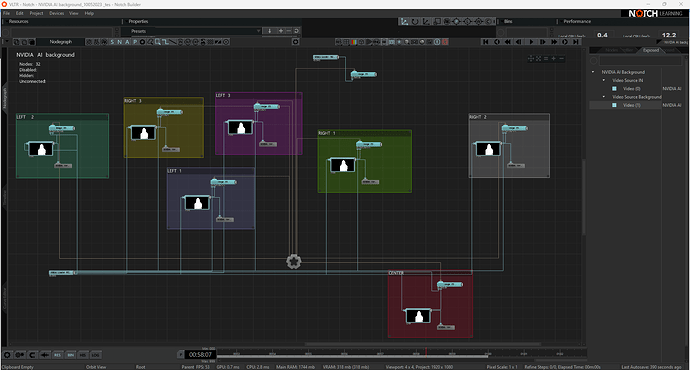
Task: Jump to end of timeline
Action: (576, 42)
